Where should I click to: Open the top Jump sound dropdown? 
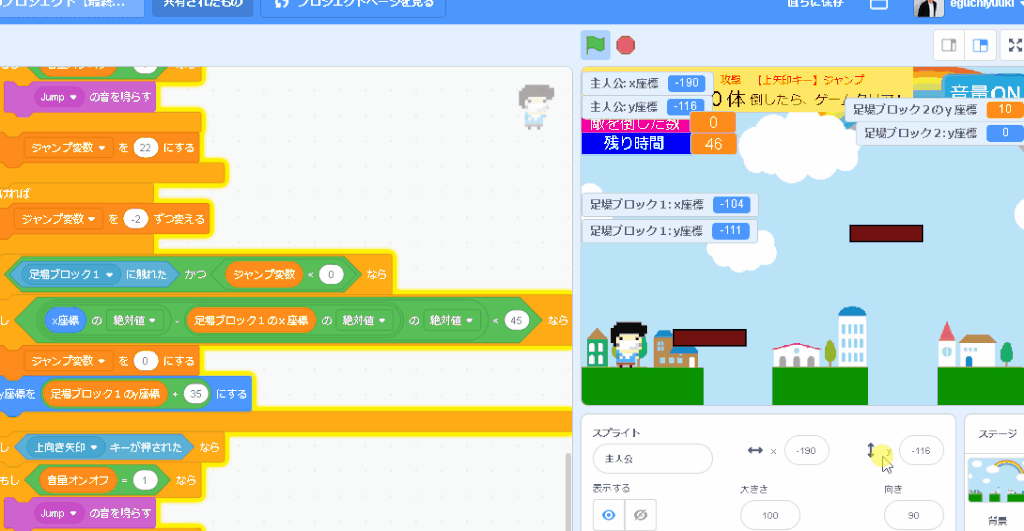coord(74,97)
